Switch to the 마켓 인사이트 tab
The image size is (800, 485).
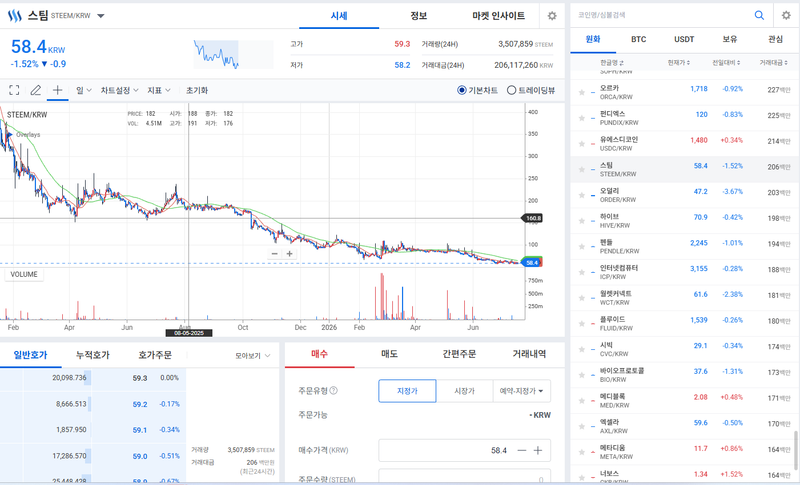coord(498,16)
